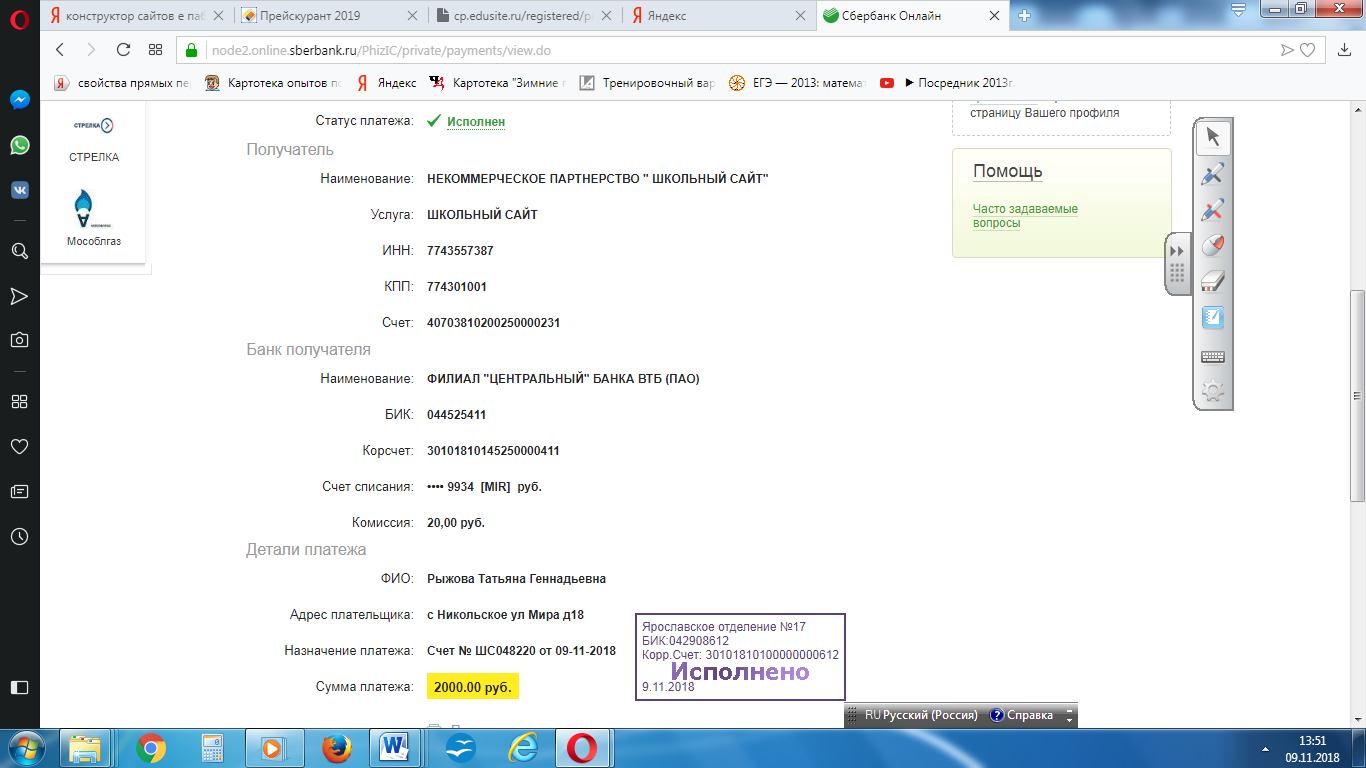Open the sidebar search magnifier

[x=19, y=250]
